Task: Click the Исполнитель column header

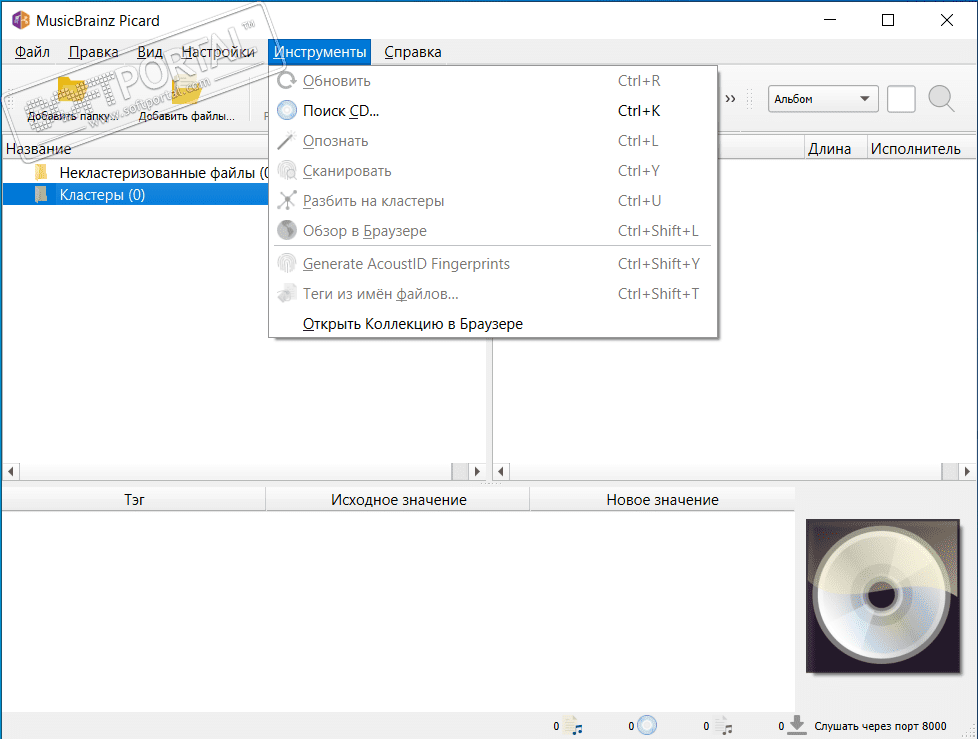Action: point(921,149)
